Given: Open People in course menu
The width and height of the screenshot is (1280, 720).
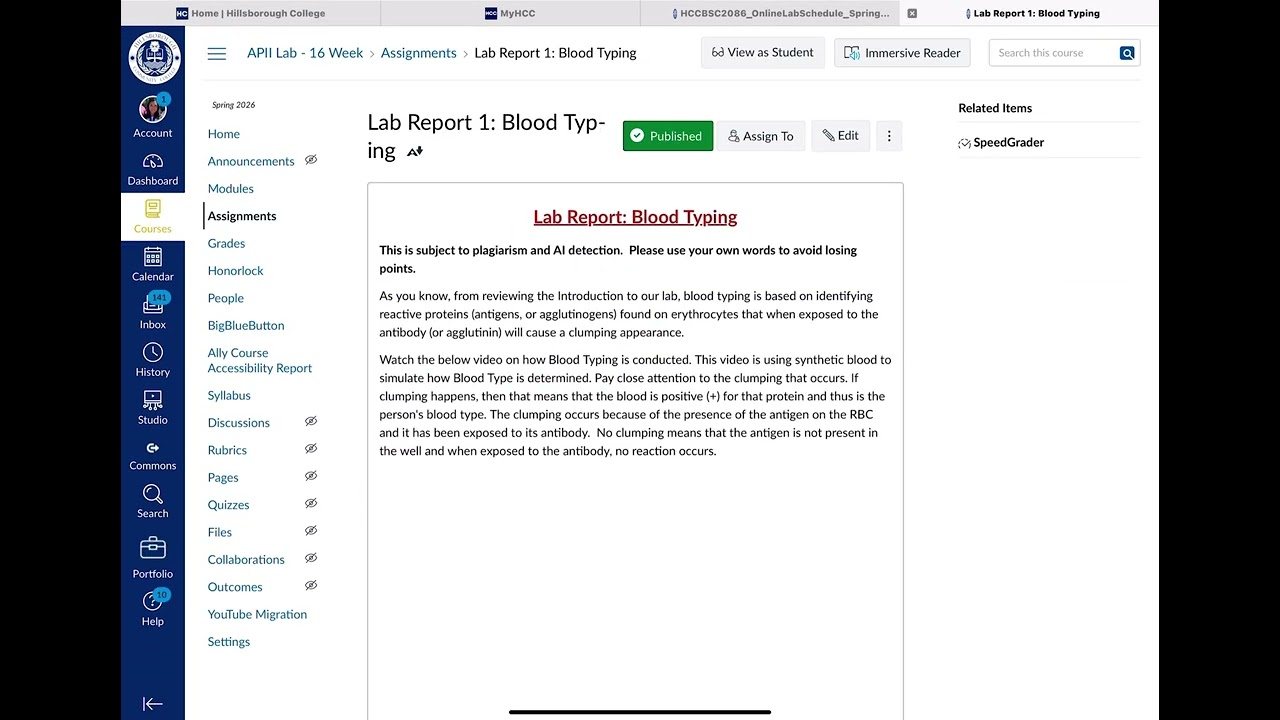Looking at the screenshot, I should point(226,298).
